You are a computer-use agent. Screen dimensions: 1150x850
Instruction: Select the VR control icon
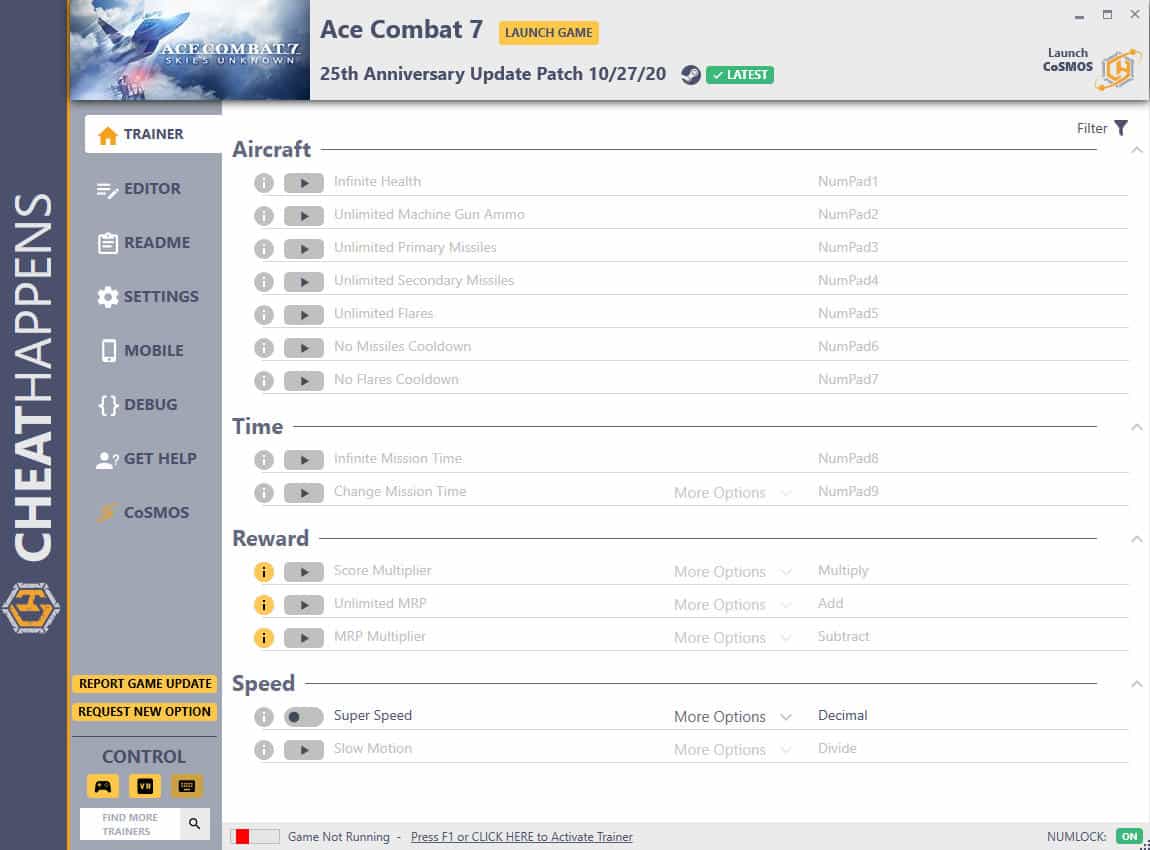pos(145,786)
